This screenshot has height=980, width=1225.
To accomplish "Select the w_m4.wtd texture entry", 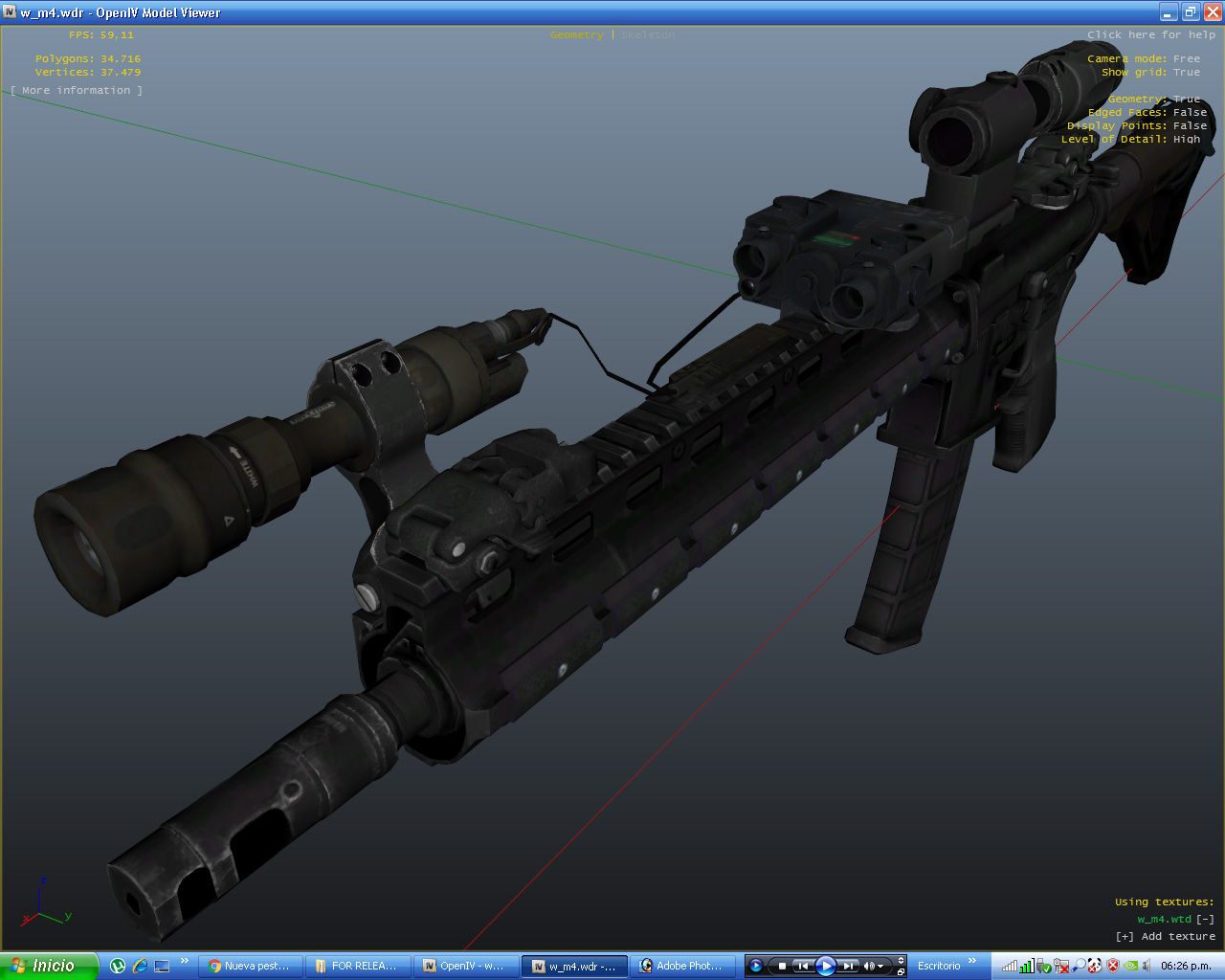I will pos(1164,919).
